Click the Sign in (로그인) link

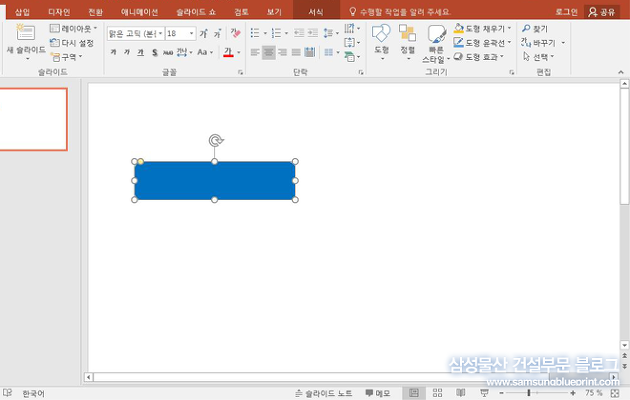(567, 12)
